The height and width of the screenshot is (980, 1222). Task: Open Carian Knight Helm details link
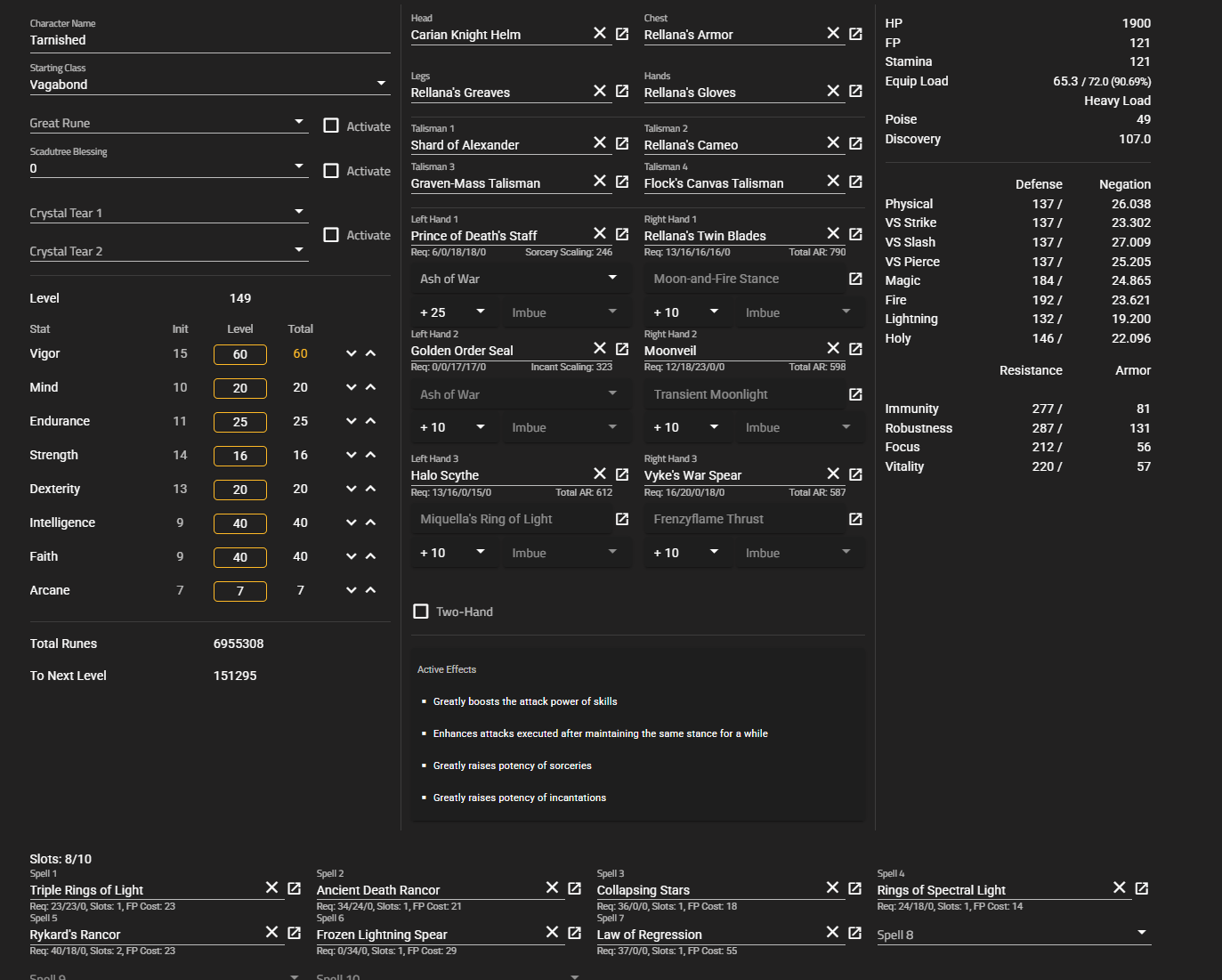tap(622, 34)
